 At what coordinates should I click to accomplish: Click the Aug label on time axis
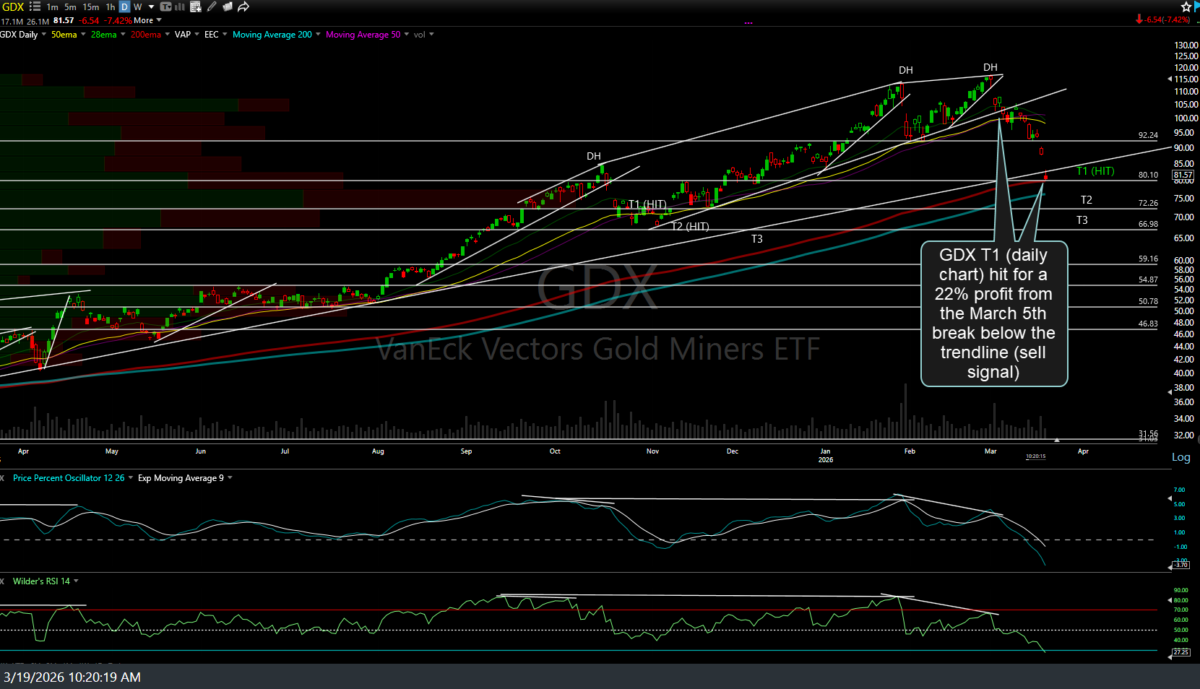(379, 451)
